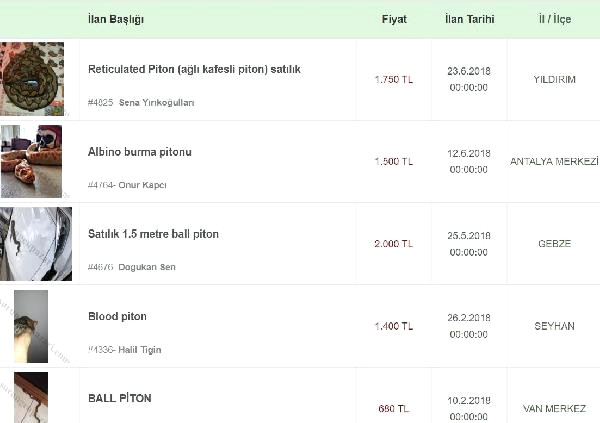
Task: Open the Reticulated Piton listing thumbnail
Action: [x=32, y=79]
